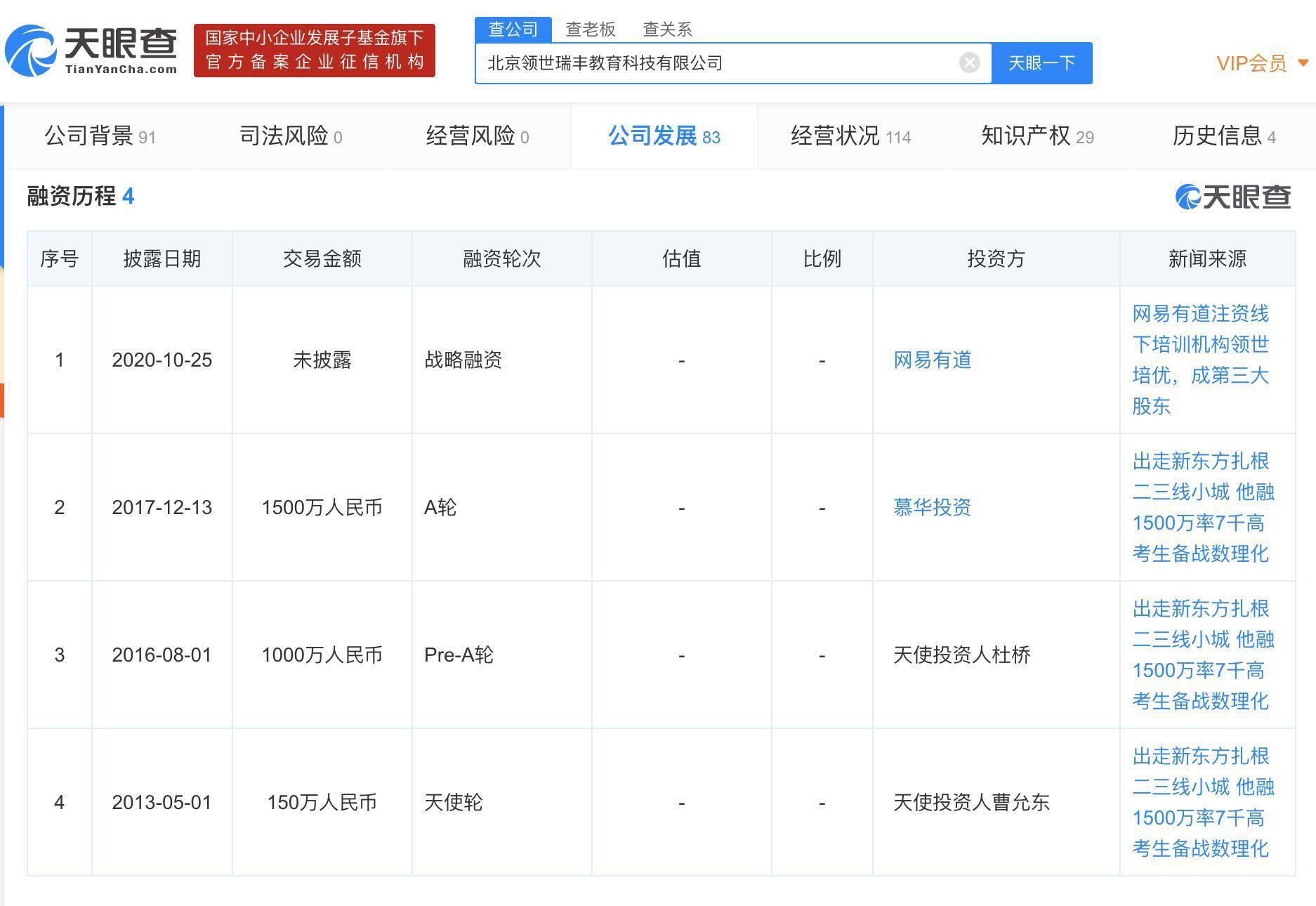1316x906 pixels.
Task: Click the 天眼一下 search button
Action: pyautogui.click(x=1041, y=63)
